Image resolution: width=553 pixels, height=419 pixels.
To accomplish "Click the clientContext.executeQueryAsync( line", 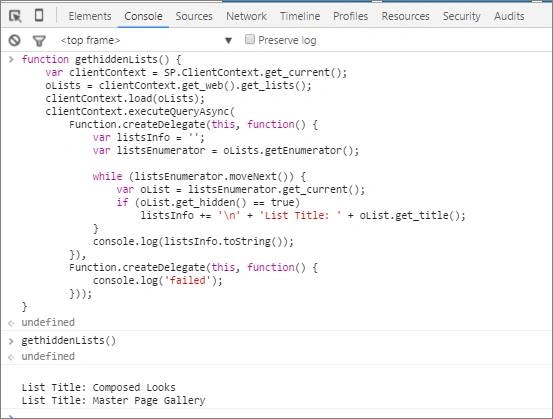I will tap(140, 111).
